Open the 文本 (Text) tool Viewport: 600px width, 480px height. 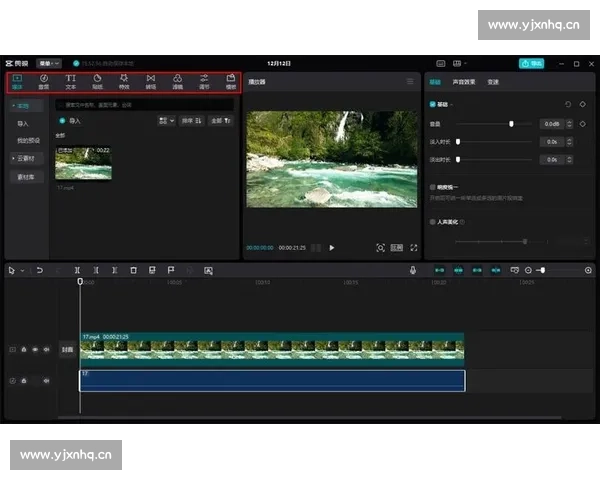(x=71, y=80)
